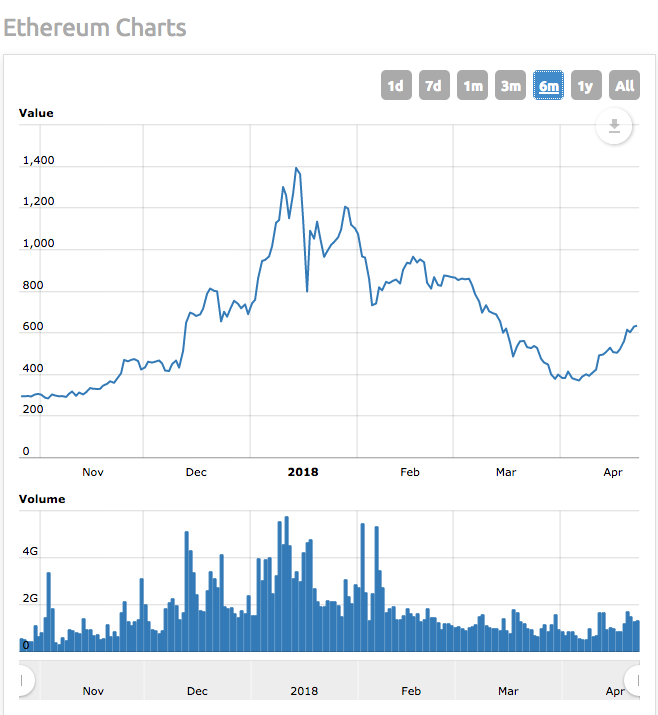The image size is (658, 715).
Task: Click Mar label under value chart
Action: 506,472
